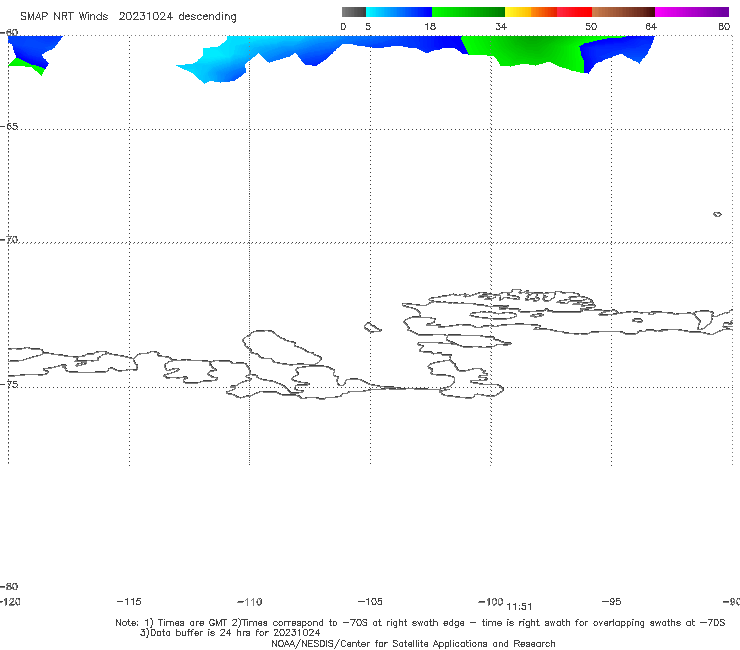Click the note line about GMT times

[420, 623]
